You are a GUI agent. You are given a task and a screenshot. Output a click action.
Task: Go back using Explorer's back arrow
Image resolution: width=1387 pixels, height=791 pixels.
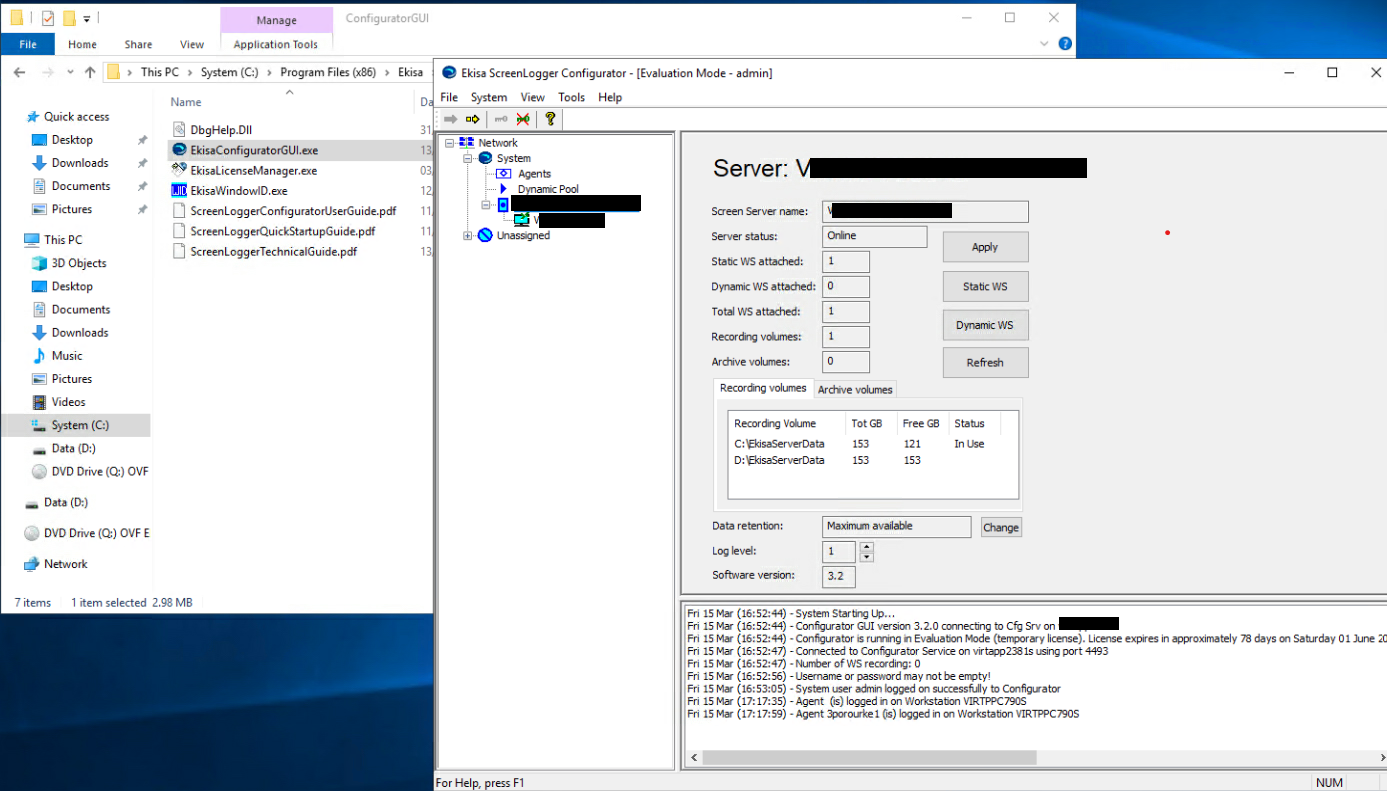click(20, 72)
